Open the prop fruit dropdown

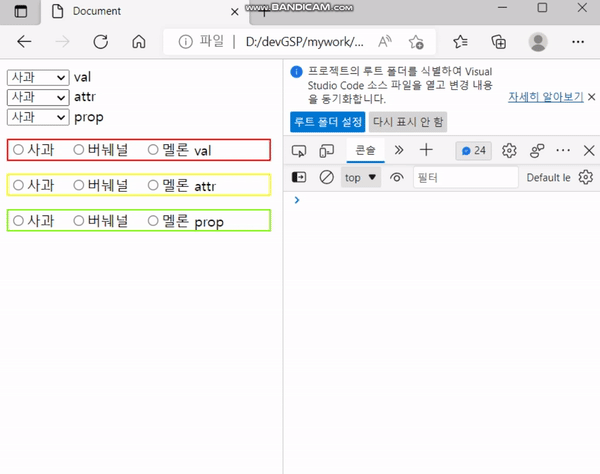coord(38,117)
